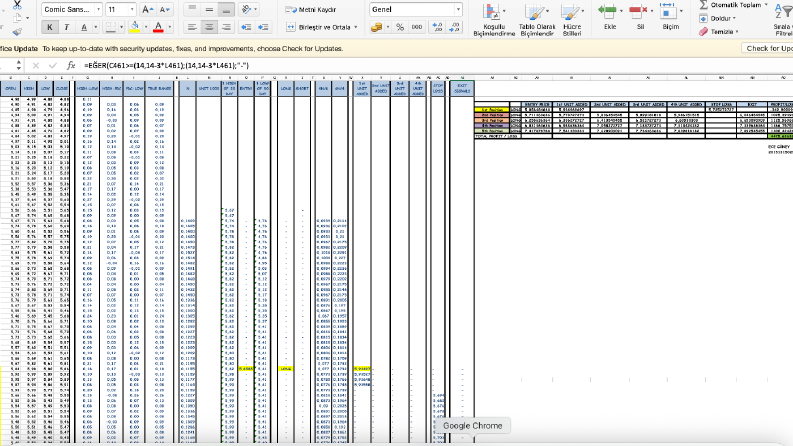This screenshot has width=793, height=446.
Task: Click the decrease decimal places icon
Action: pyautogui.click(x=455, y=27)
